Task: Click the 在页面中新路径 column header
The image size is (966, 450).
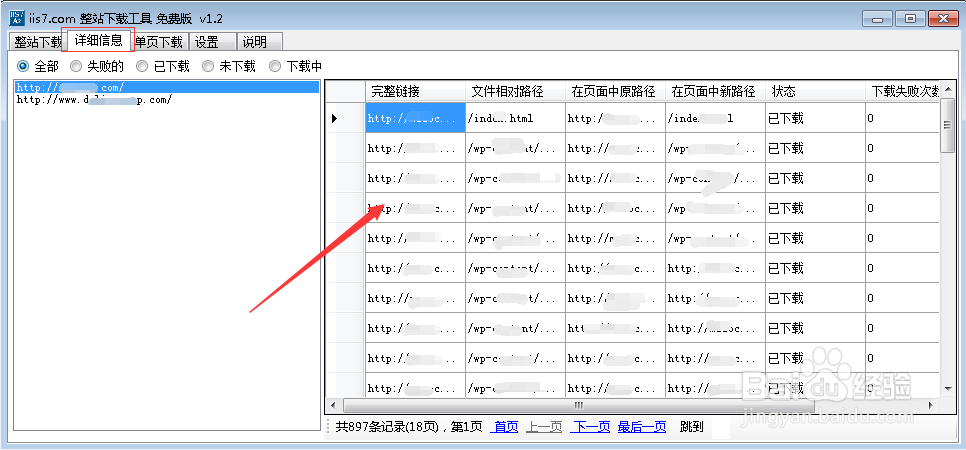Action: point(715,91)
